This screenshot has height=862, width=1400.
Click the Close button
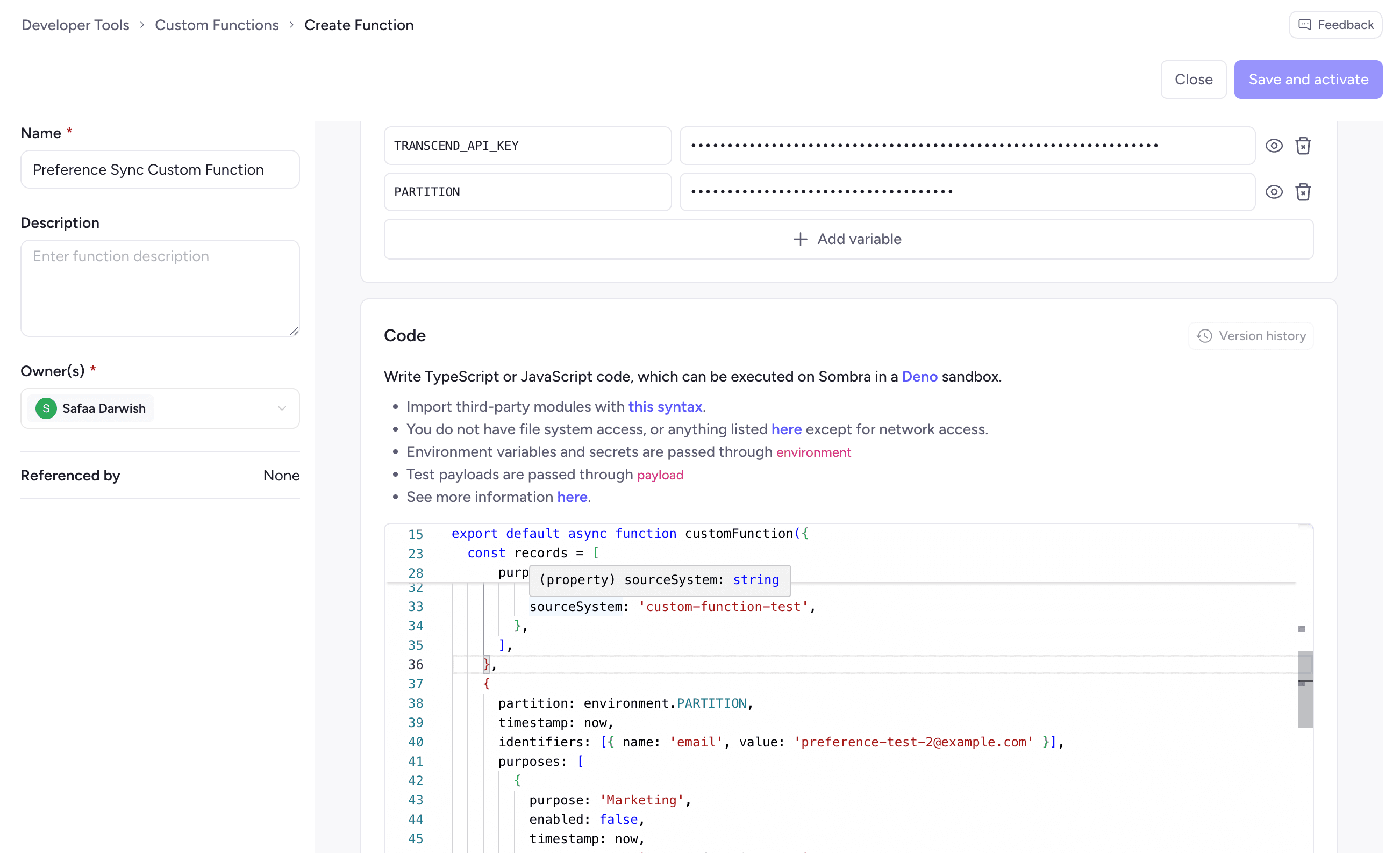1193,79
